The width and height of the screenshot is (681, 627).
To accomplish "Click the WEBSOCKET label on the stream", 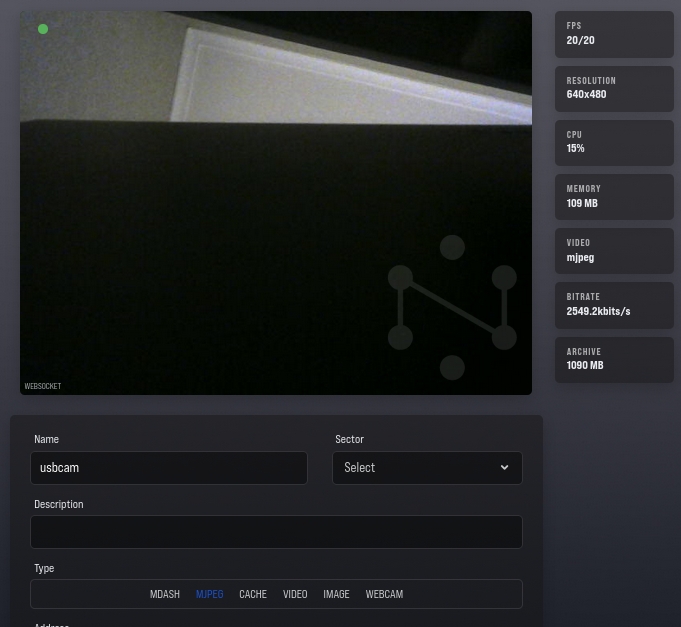I will pos(43,386).
